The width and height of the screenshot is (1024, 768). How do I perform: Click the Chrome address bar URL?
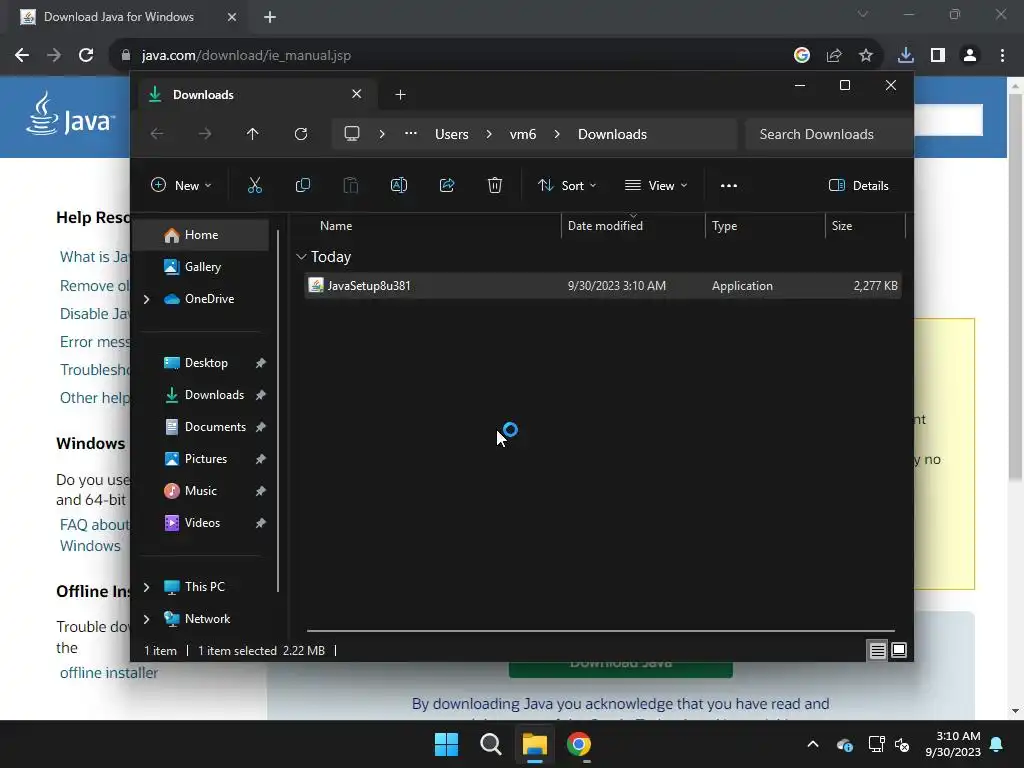(x=246, y=56)
